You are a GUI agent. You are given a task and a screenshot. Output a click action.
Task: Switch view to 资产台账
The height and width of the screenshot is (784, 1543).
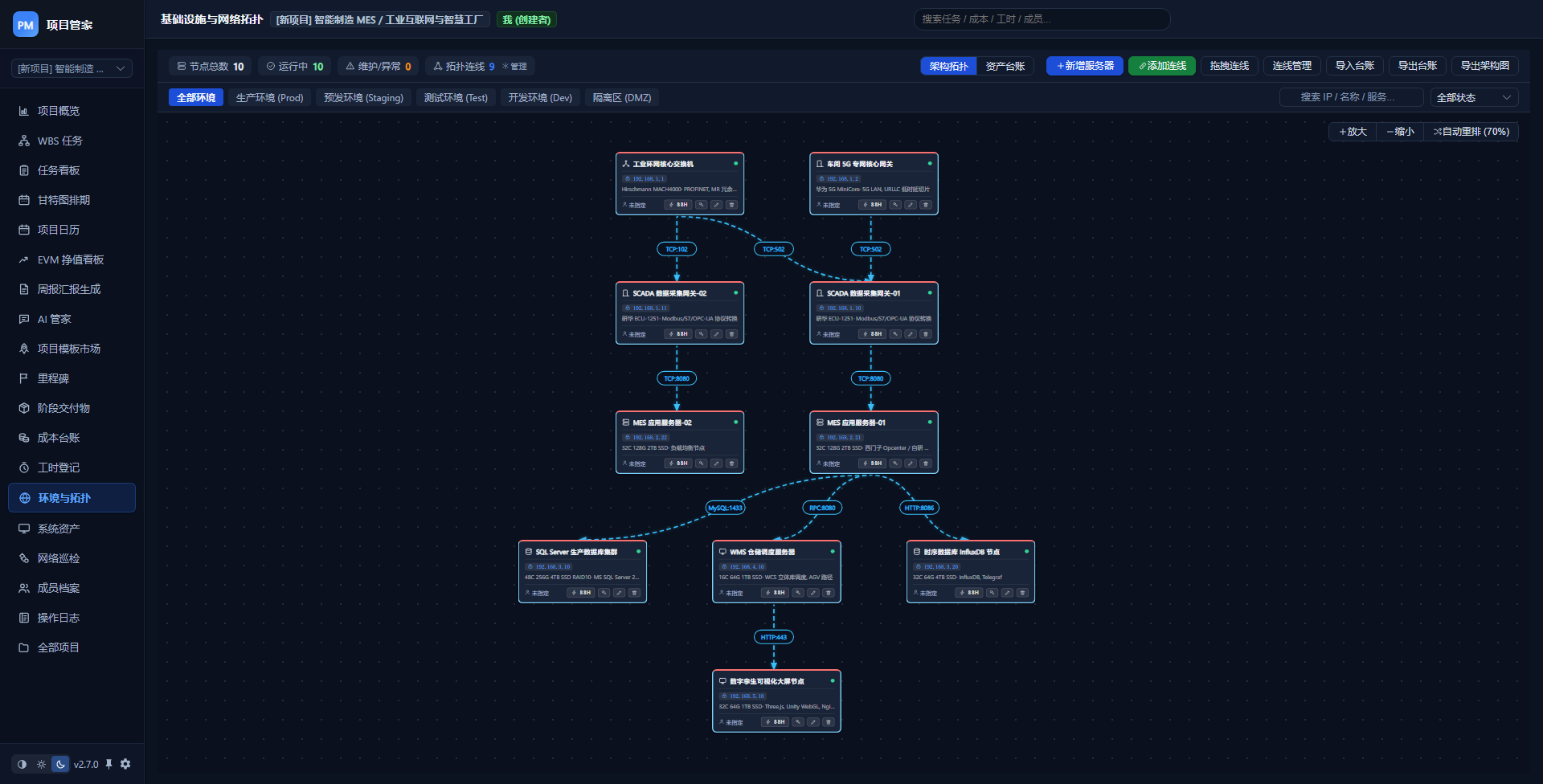pyautogui.click(x=1005, y=66)
